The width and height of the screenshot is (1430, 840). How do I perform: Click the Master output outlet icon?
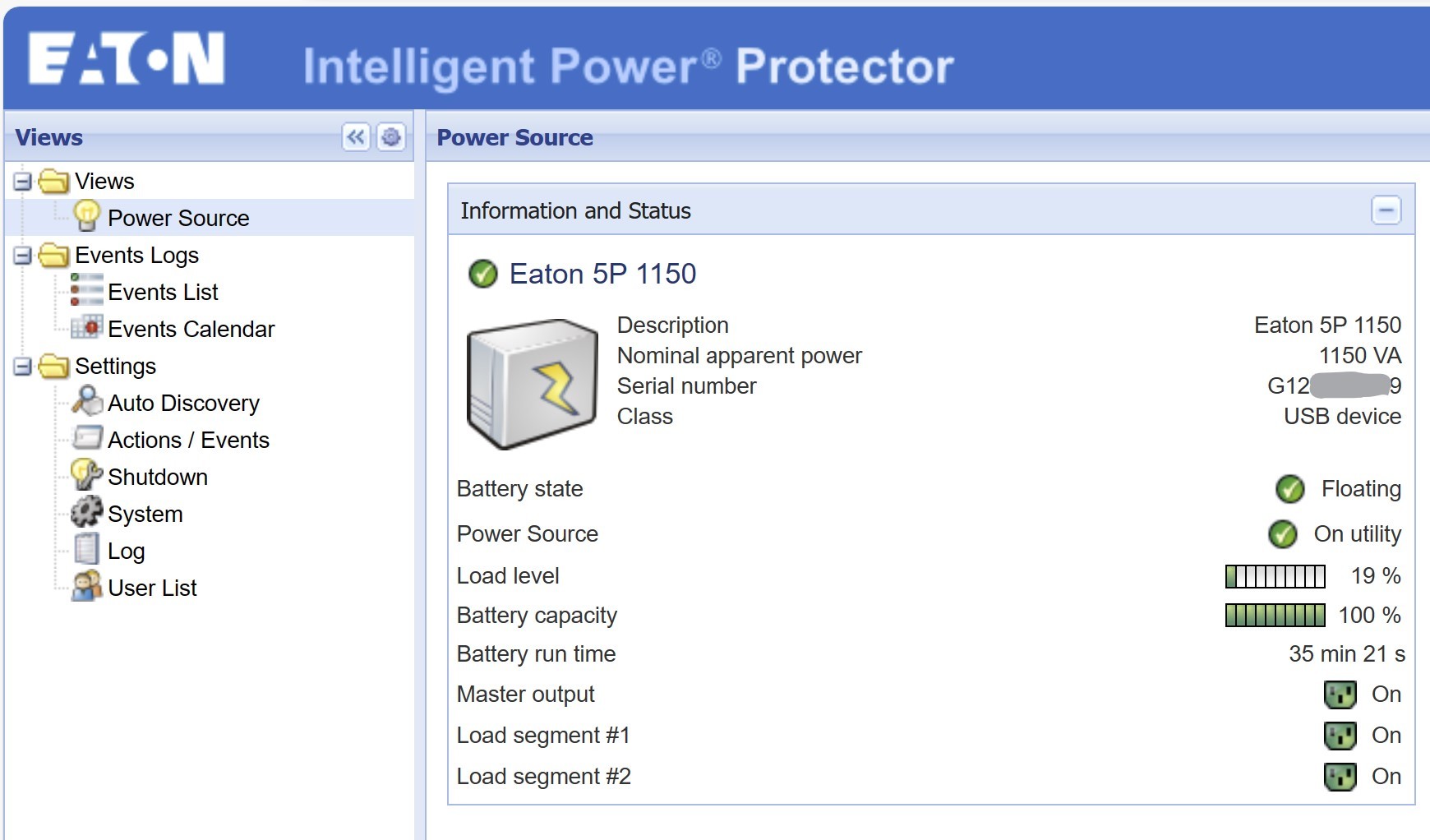tap(1340, 695)
